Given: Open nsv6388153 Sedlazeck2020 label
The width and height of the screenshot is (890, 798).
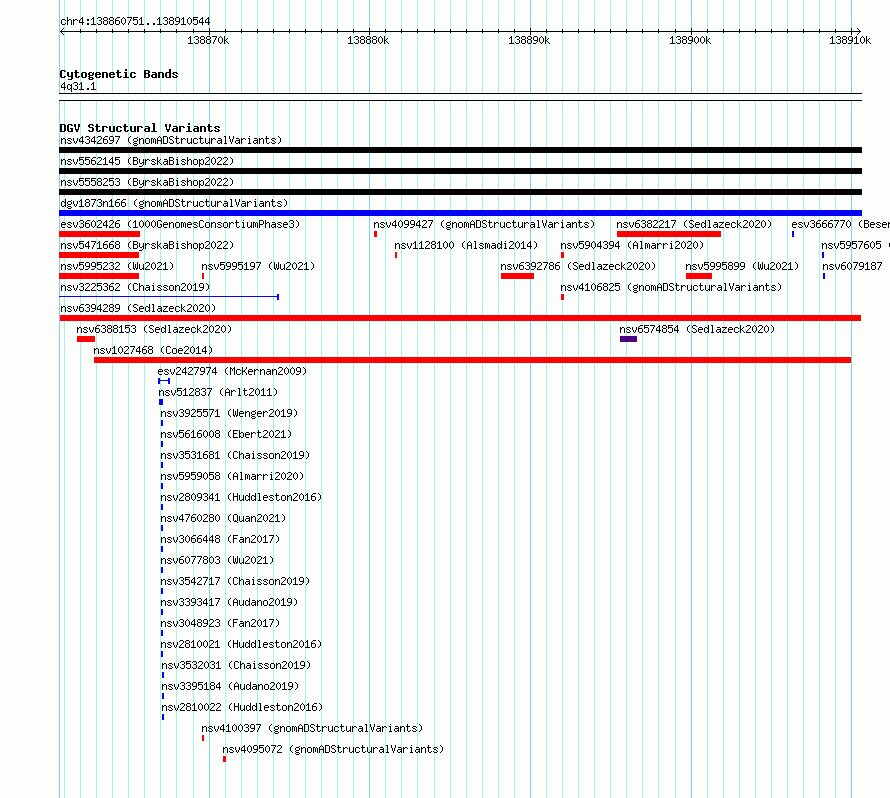Looking at the screenshot, I should [154, 329].
